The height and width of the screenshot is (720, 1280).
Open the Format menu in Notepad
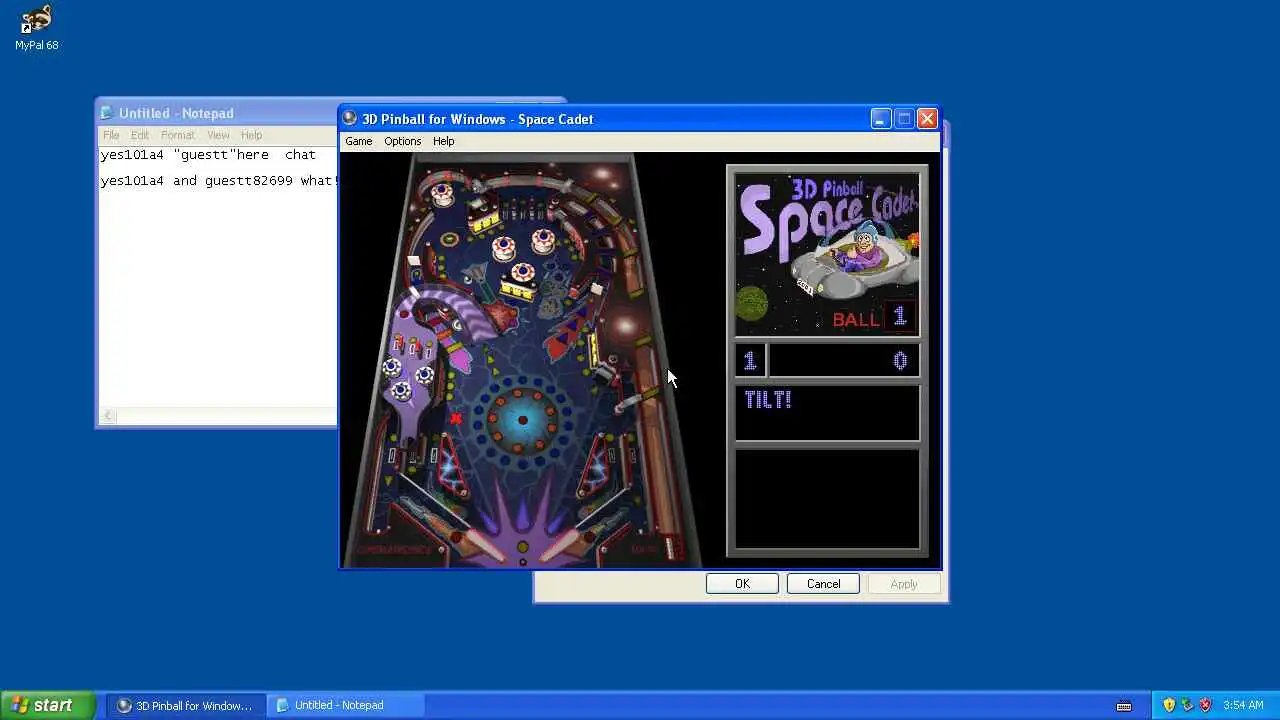178,135
